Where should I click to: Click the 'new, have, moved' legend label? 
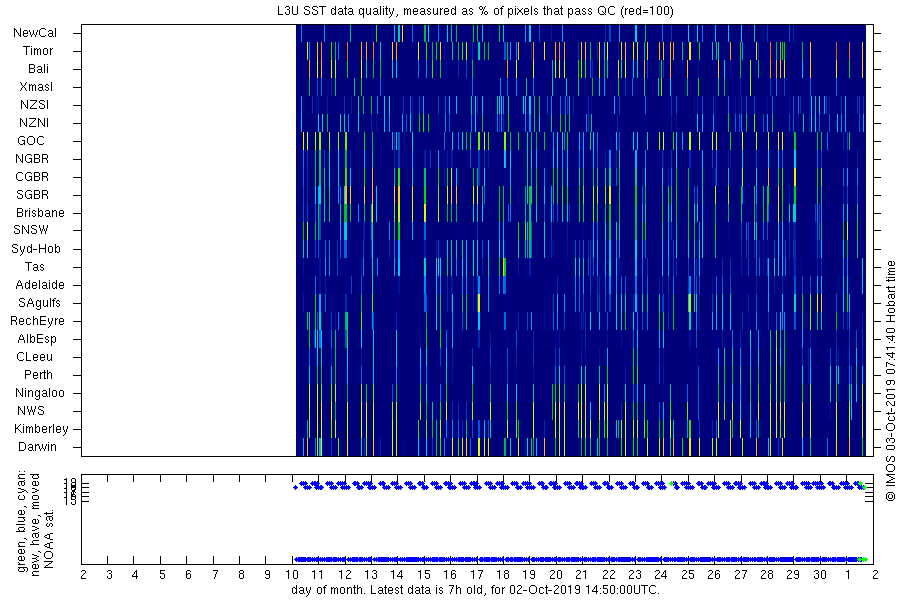point(36,525)
